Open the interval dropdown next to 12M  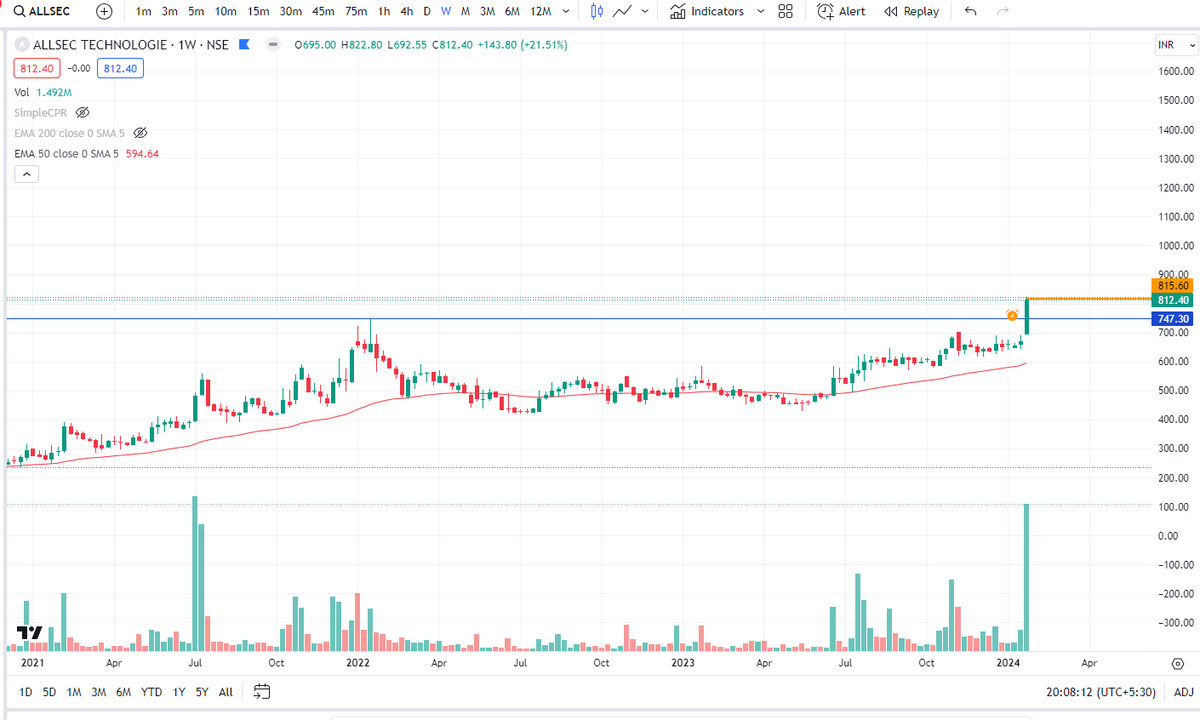coord(565,11)
